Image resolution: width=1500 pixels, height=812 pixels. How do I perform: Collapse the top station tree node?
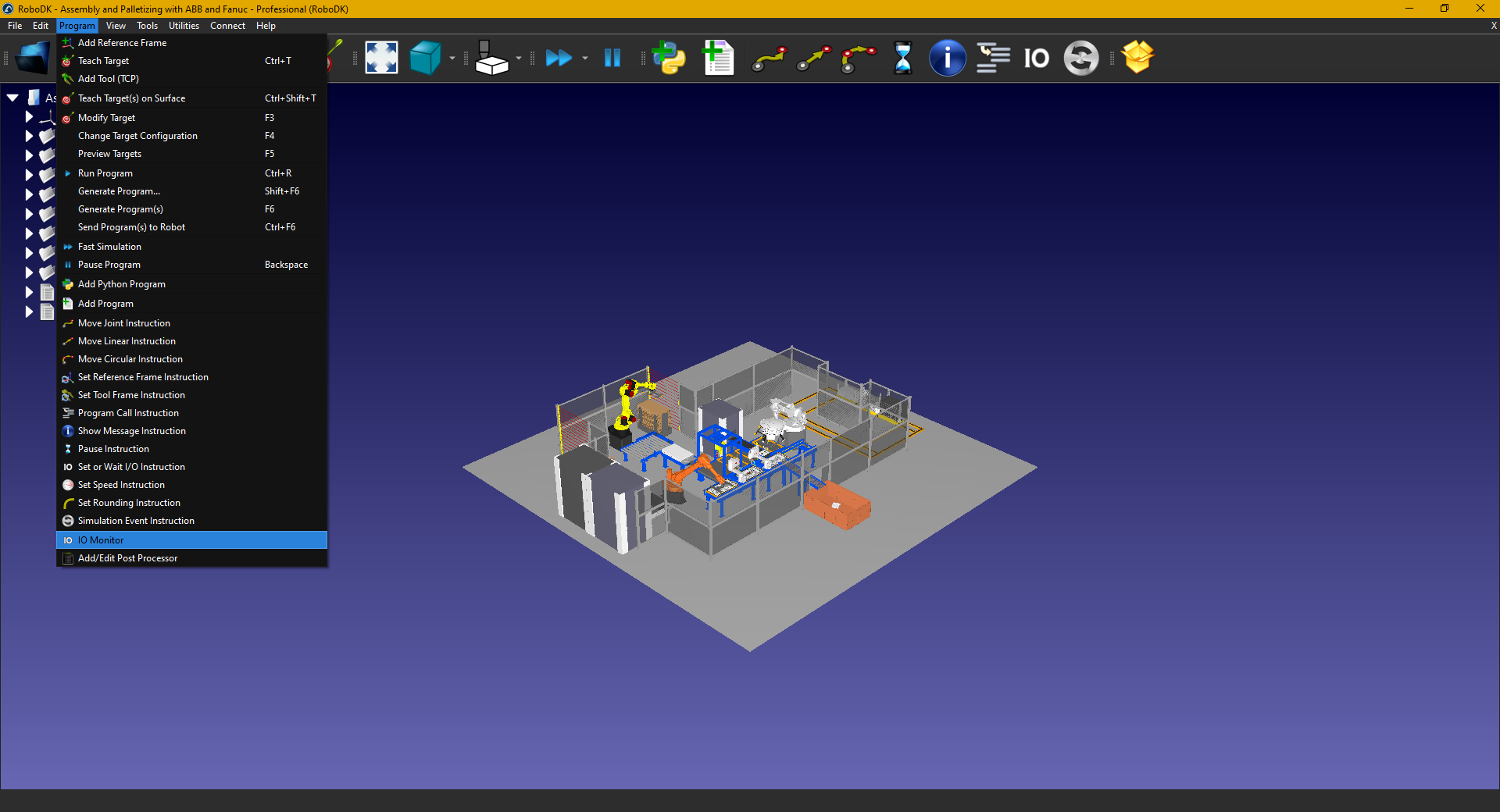(x=12, y=98)
